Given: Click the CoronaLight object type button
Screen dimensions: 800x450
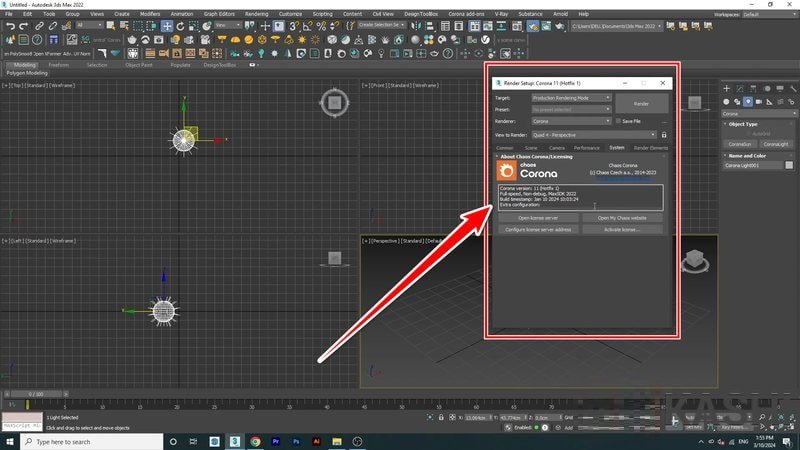Looking at the screenshot, I should coord(776,144).
